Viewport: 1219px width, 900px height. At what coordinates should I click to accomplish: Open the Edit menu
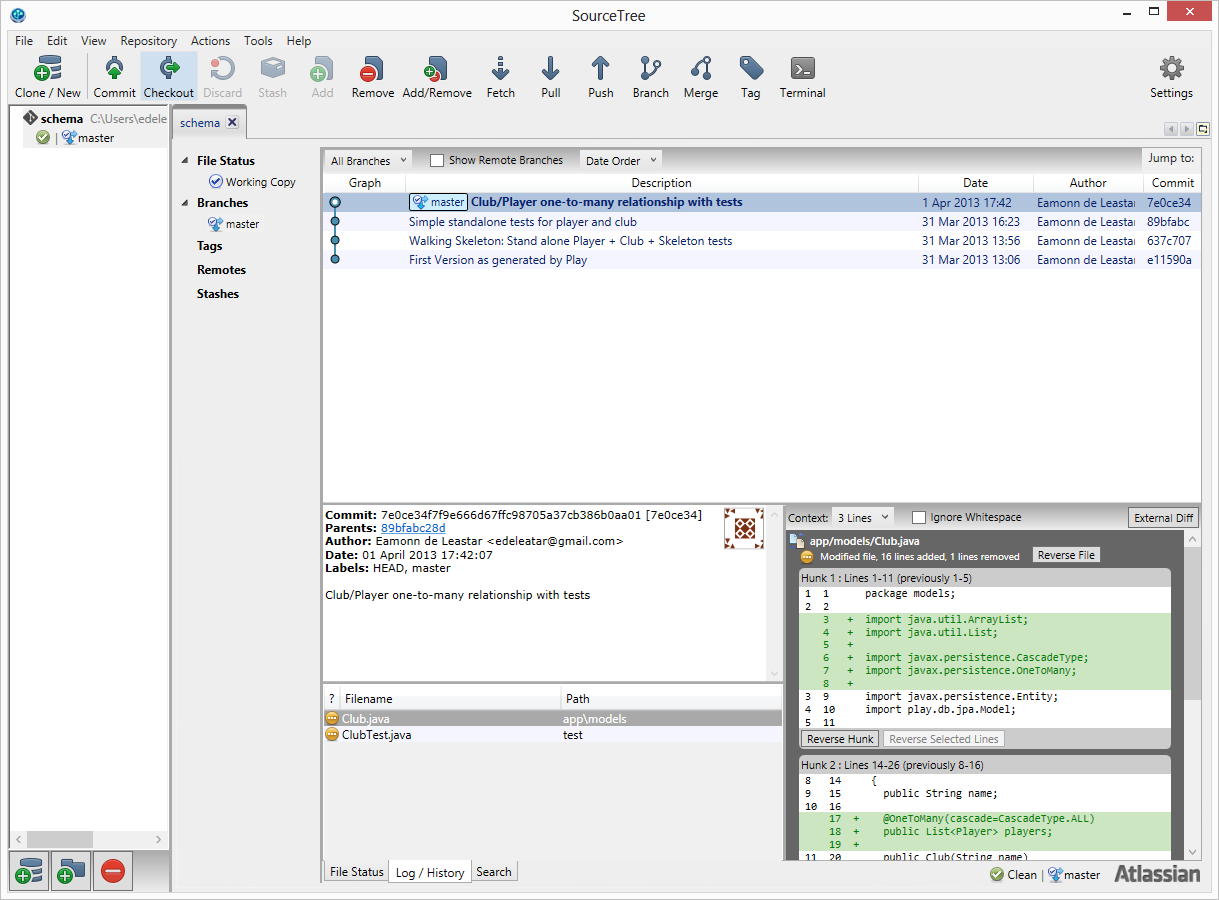pos(57,41)
